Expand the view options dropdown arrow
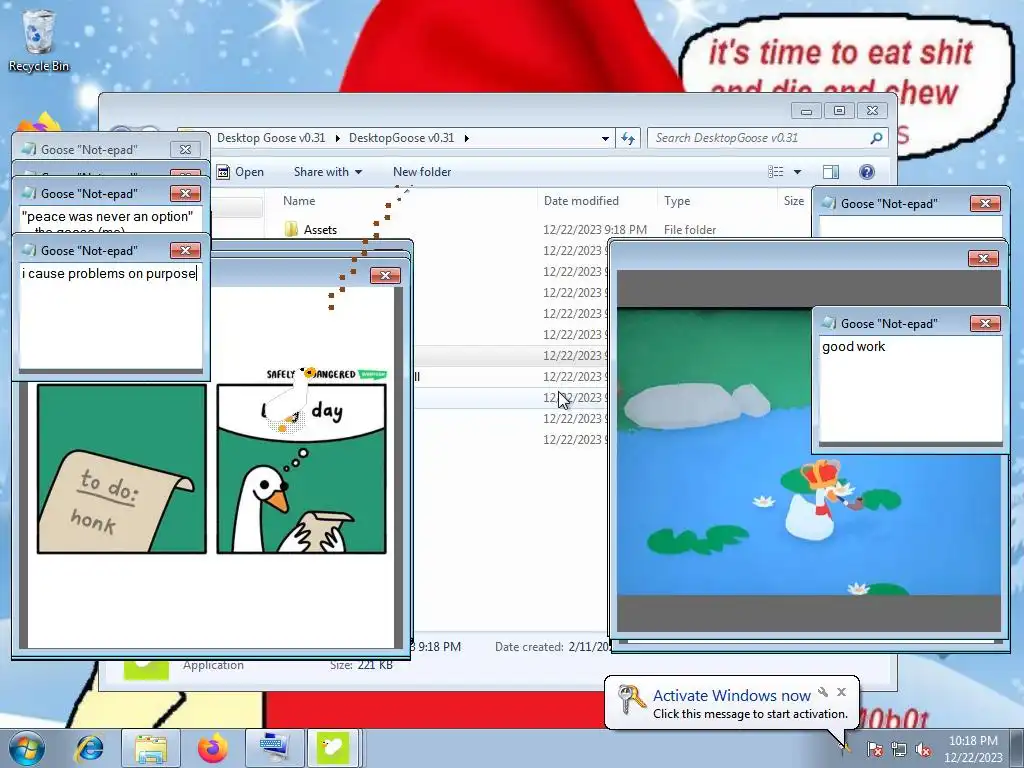Screen dimensions: 1024x768 pyautogui.click(x=797, y=172)
